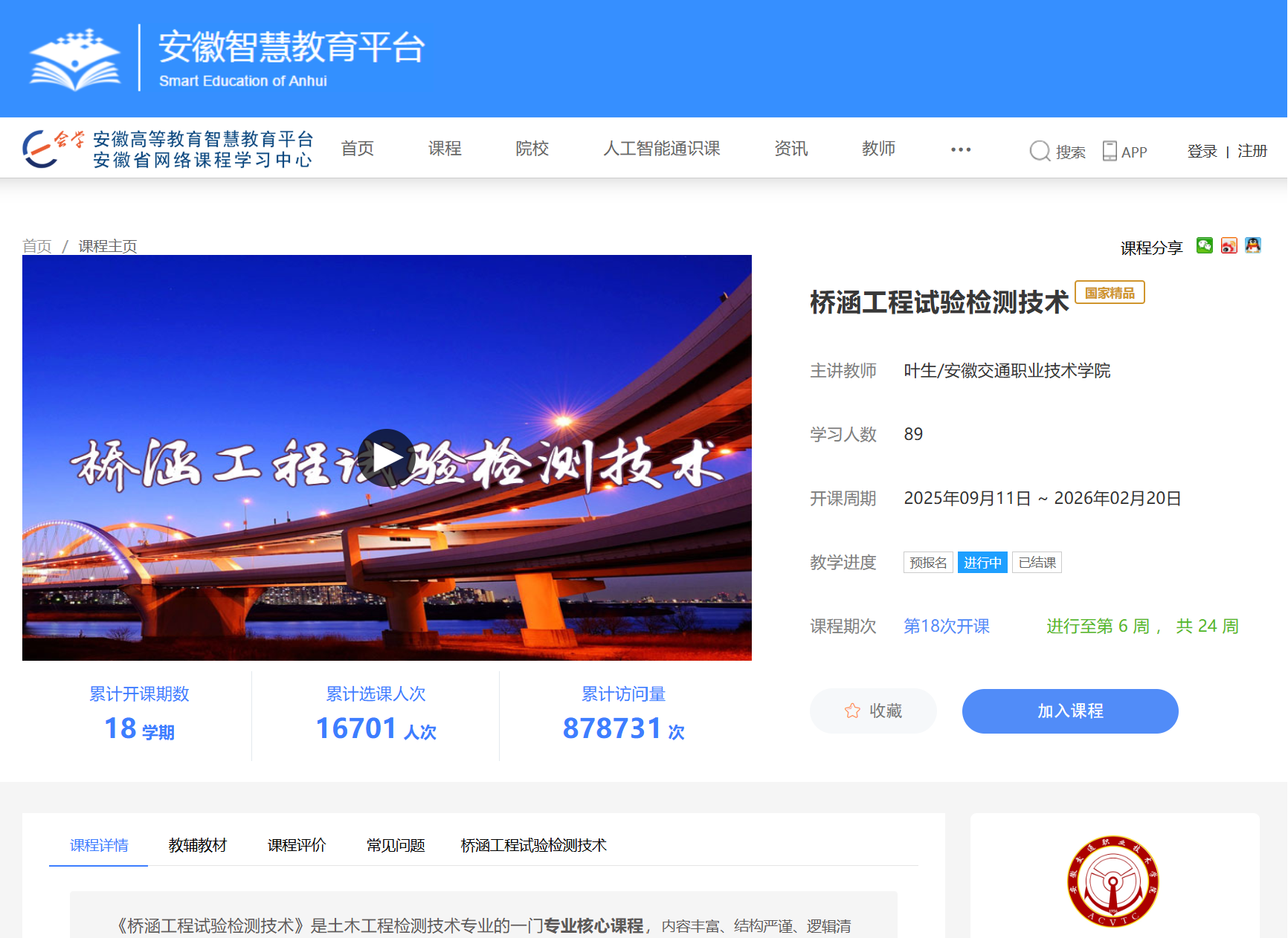Viewport: 1288px width, 938px height.
Task: Click the APP phone icon
Action: (1110, 151)
